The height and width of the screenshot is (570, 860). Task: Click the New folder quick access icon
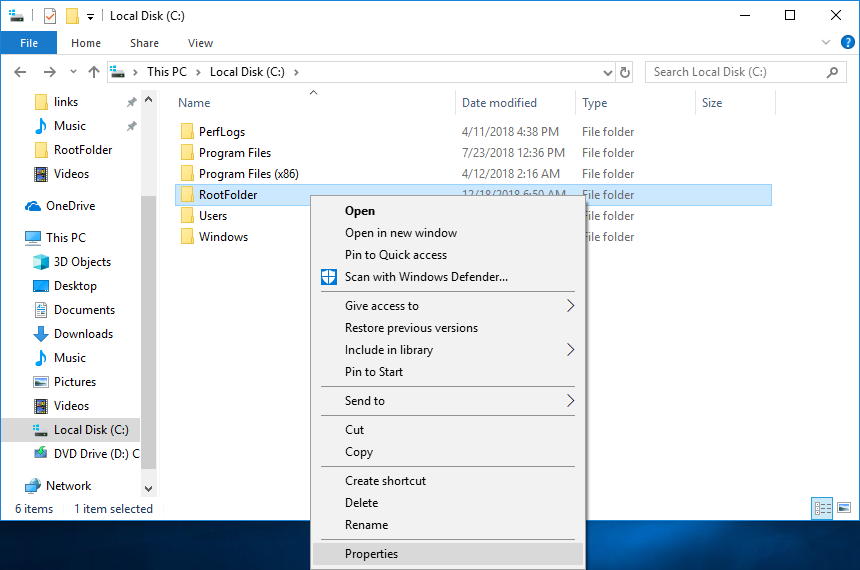(72, 16)
